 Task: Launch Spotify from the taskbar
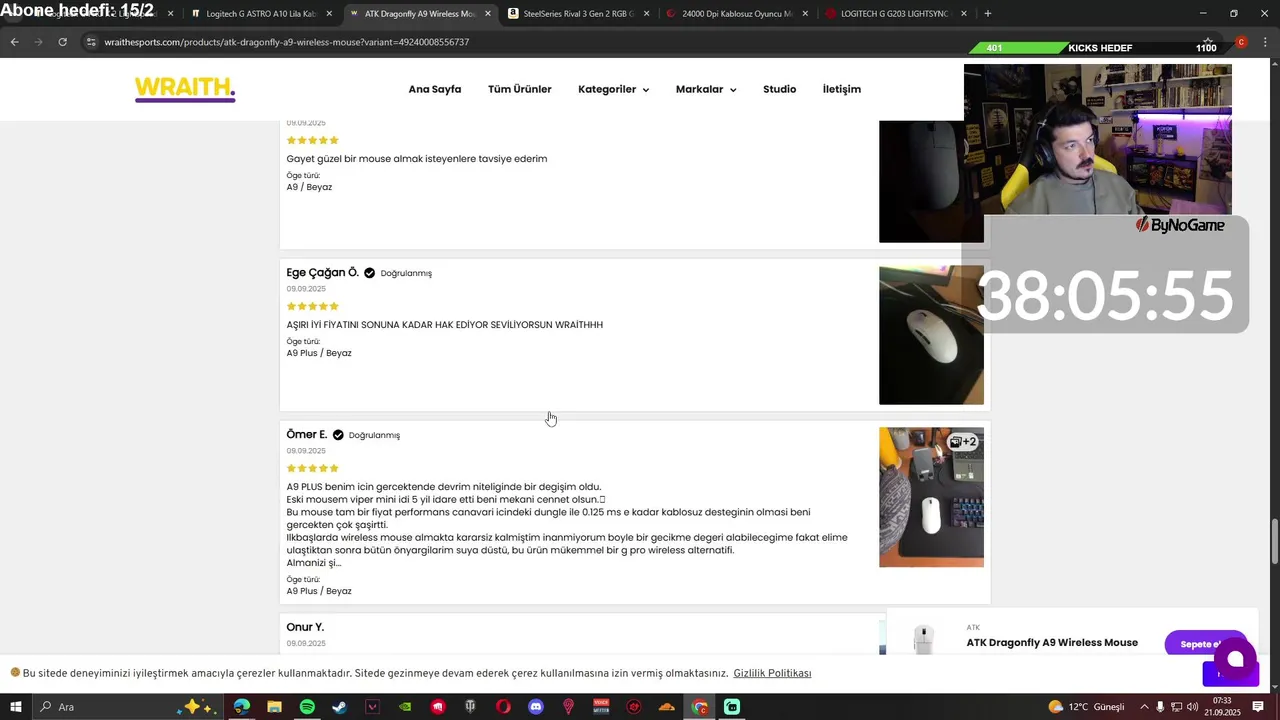pos(307,707)
